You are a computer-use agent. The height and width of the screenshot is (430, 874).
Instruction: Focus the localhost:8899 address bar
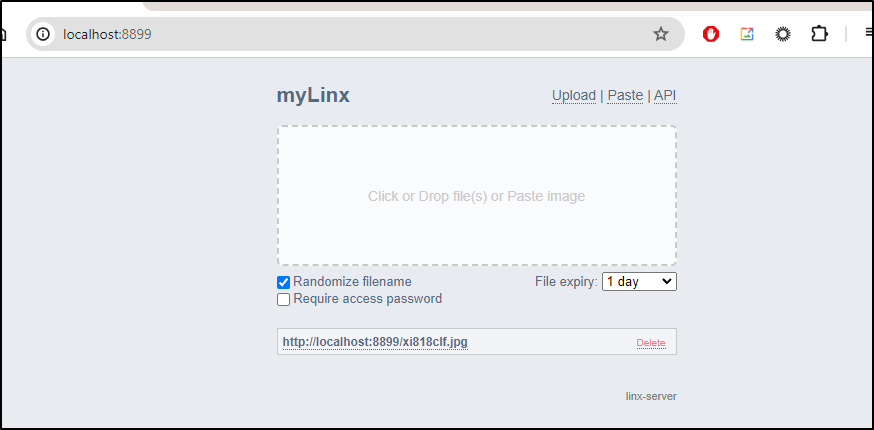(x=357, y=35)
